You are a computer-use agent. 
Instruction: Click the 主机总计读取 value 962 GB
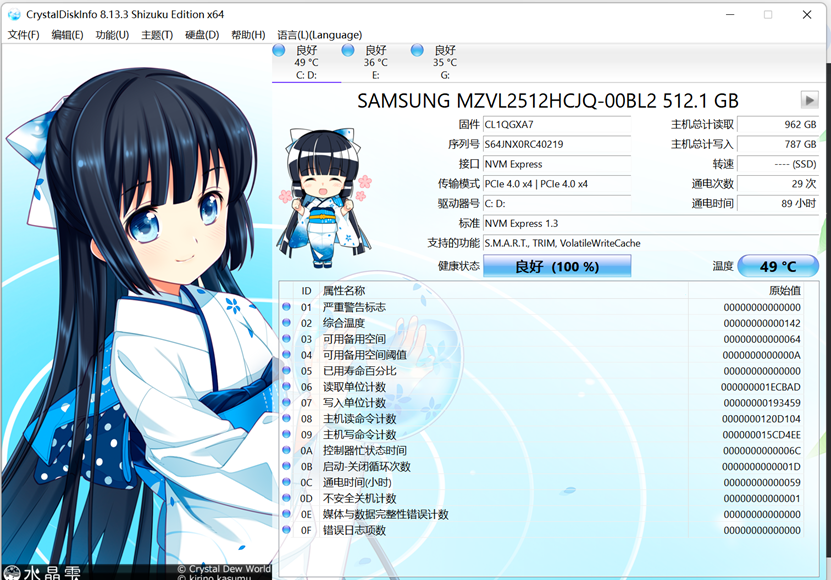(778, 125)
